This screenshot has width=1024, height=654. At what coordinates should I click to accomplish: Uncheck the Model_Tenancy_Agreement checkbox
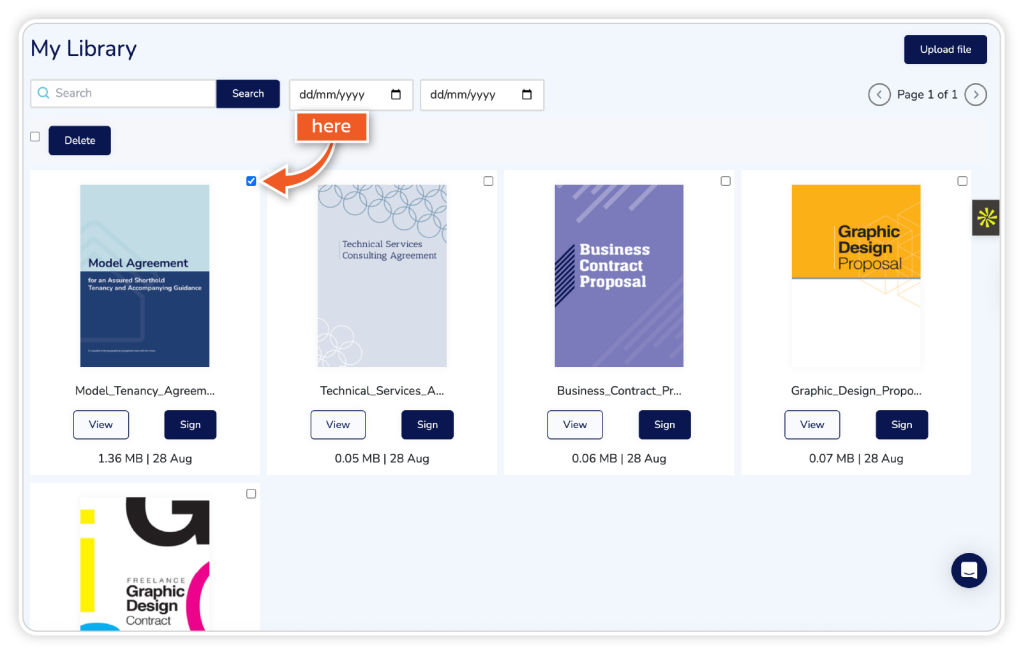click(x=251, y=181)
